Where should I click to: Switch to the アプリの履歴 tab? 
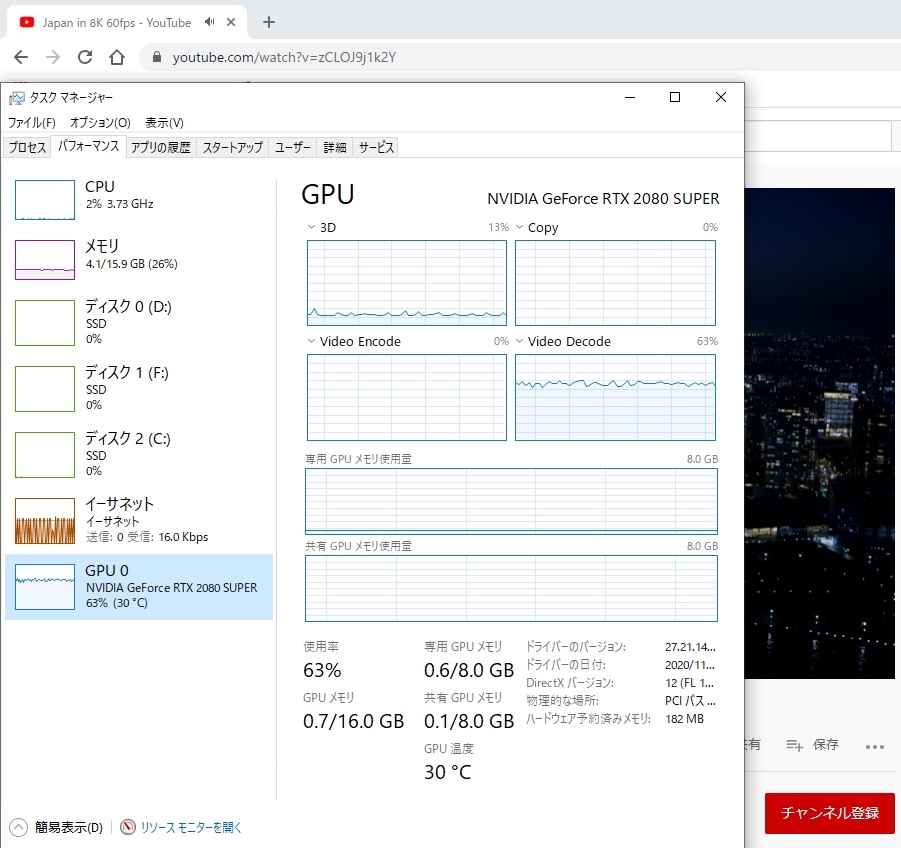[x=160, y=148]
